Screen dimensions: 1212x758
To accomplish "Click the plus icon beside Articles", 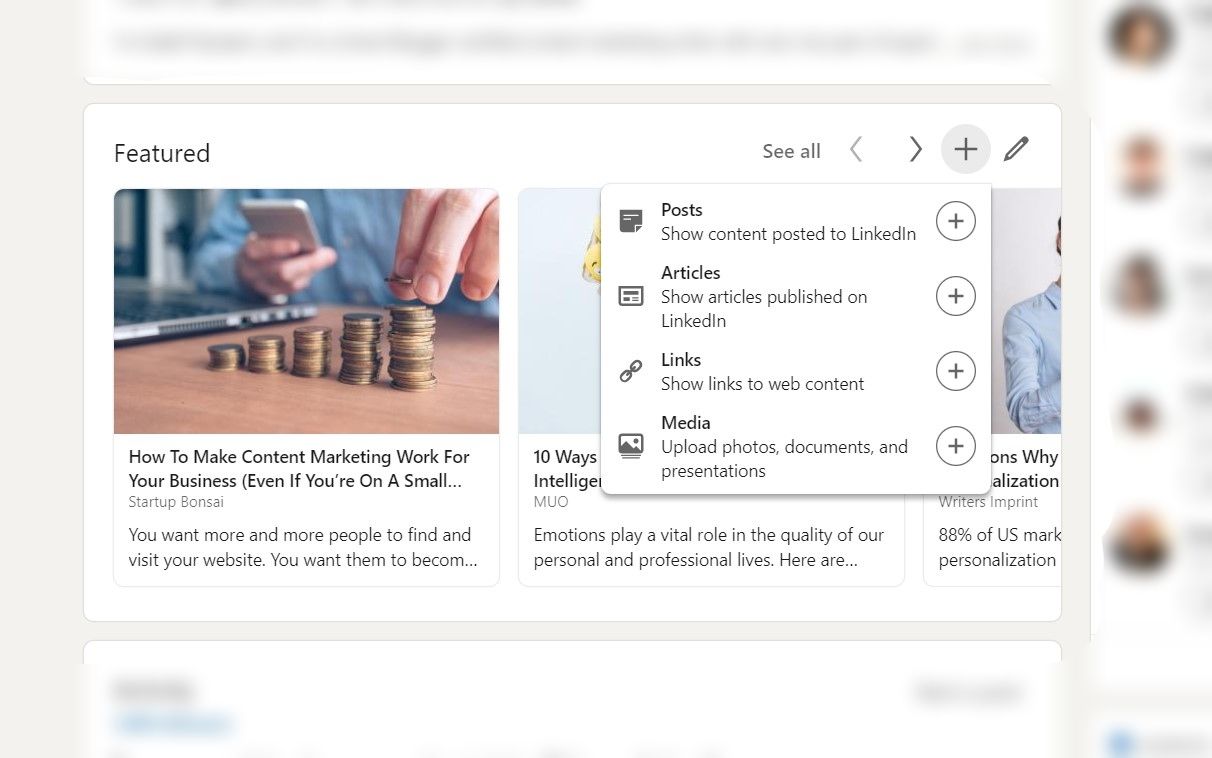I will pyautogui.click(x=955, y=296).
